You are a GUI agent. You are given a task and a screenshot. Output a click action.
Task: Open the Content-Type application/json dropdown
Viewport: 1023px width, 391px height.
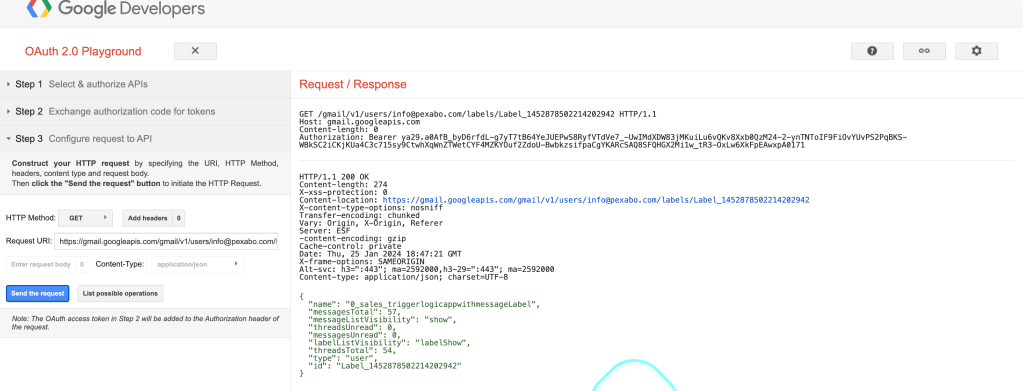195,264
